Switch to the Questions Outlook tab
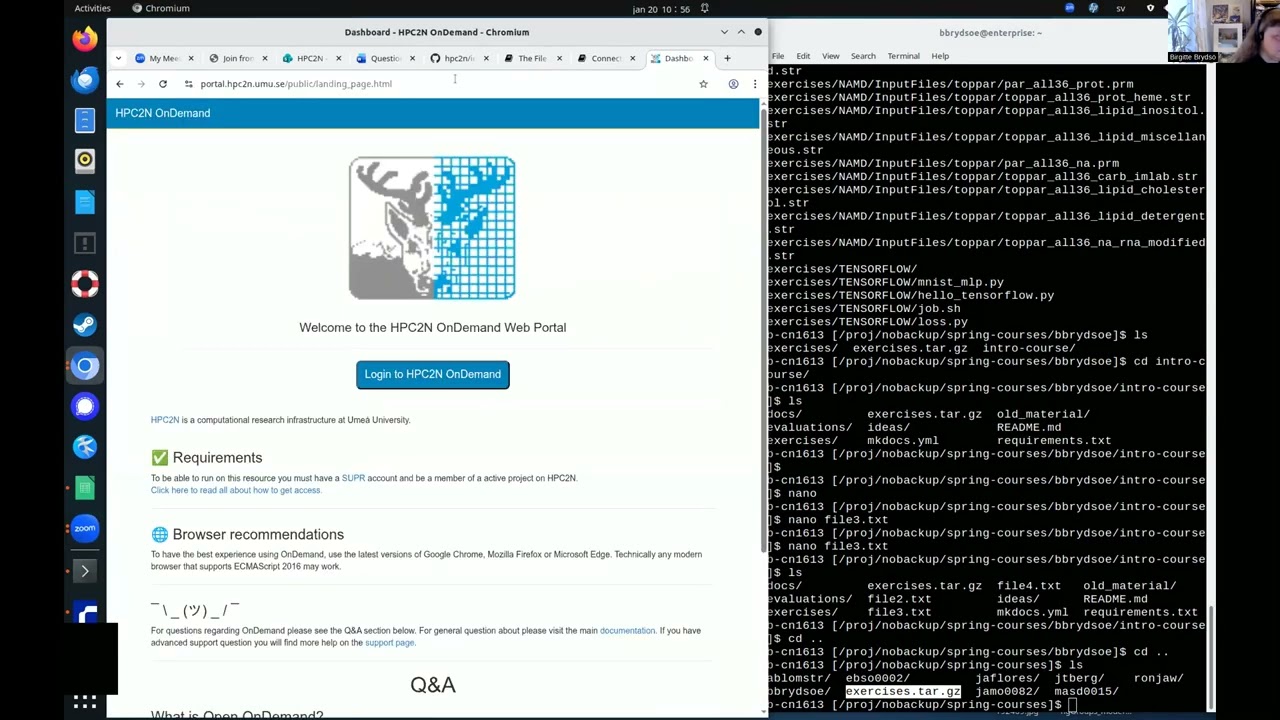This screenshot has width=1280, height=720. (385, 58)
